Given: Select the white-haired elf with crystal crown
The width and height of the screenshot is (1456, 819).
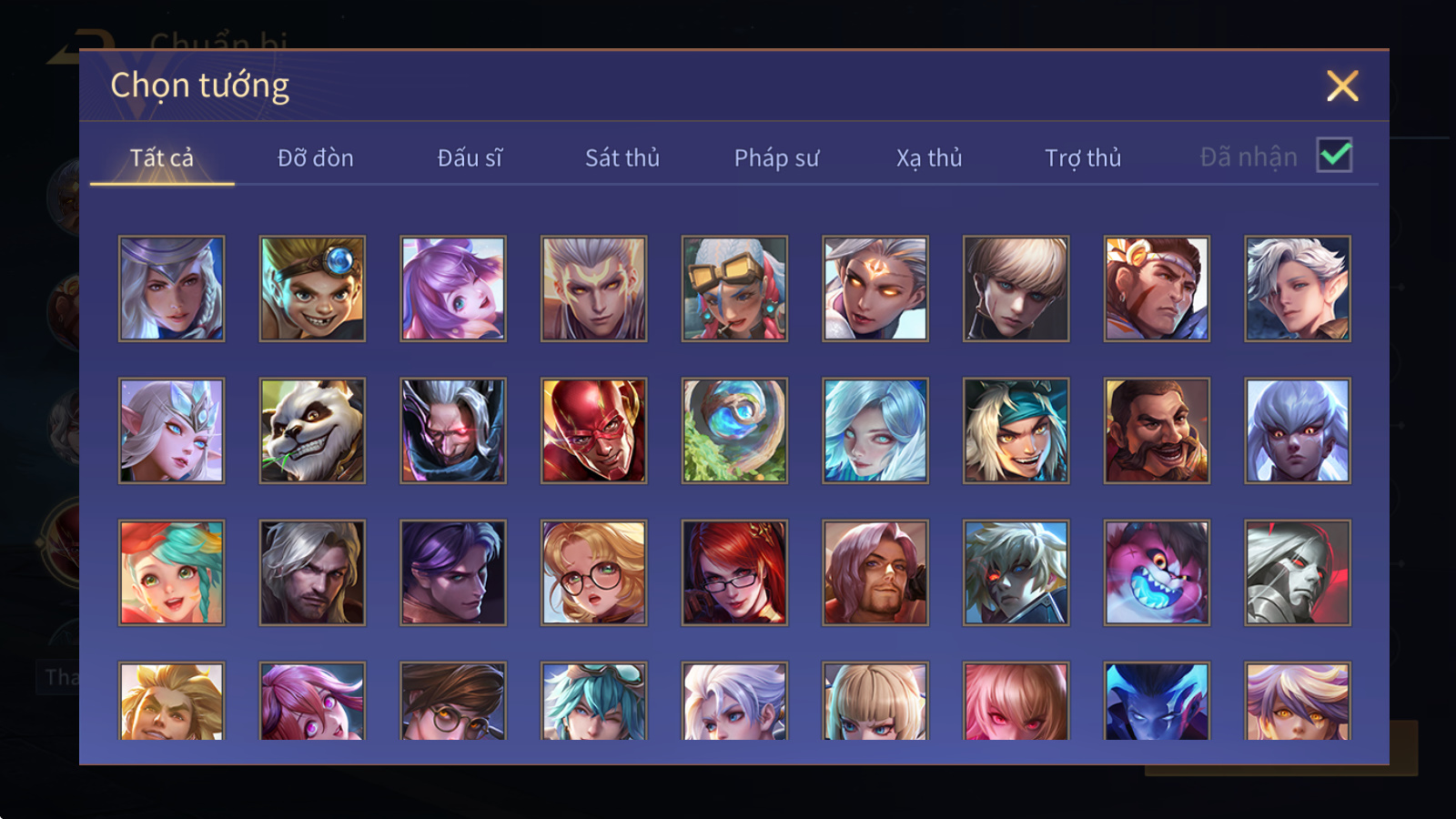Looking at the screenshot, I should [x=171, y=430].
